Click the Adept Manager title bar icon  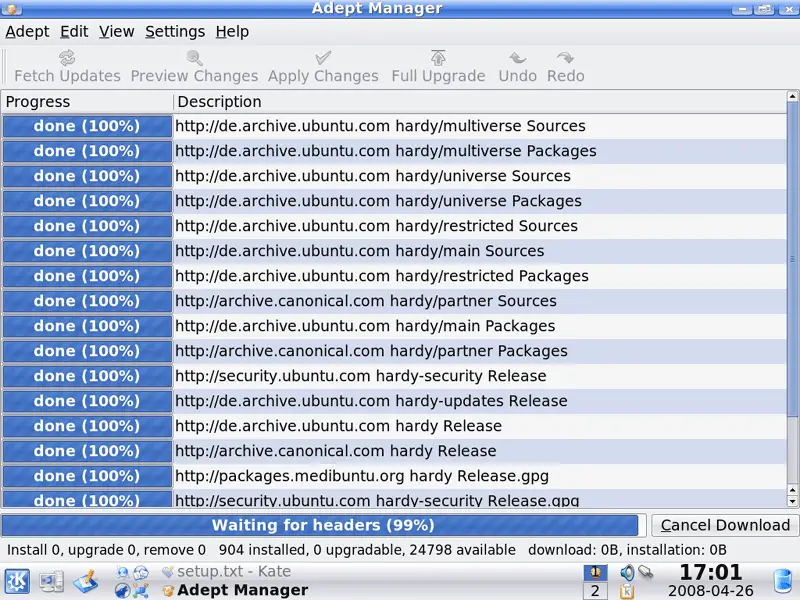coord(11,8)
